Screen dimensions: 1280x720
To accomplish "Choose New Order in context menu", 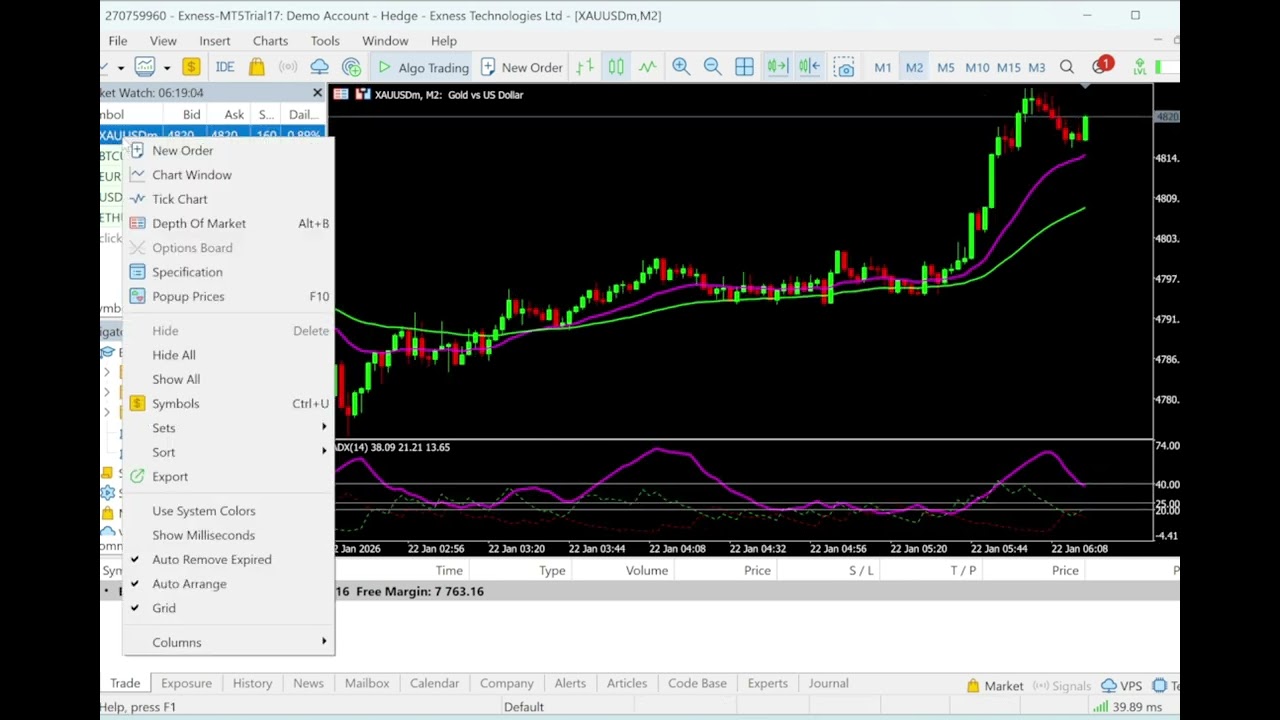I will click(228, 150).
